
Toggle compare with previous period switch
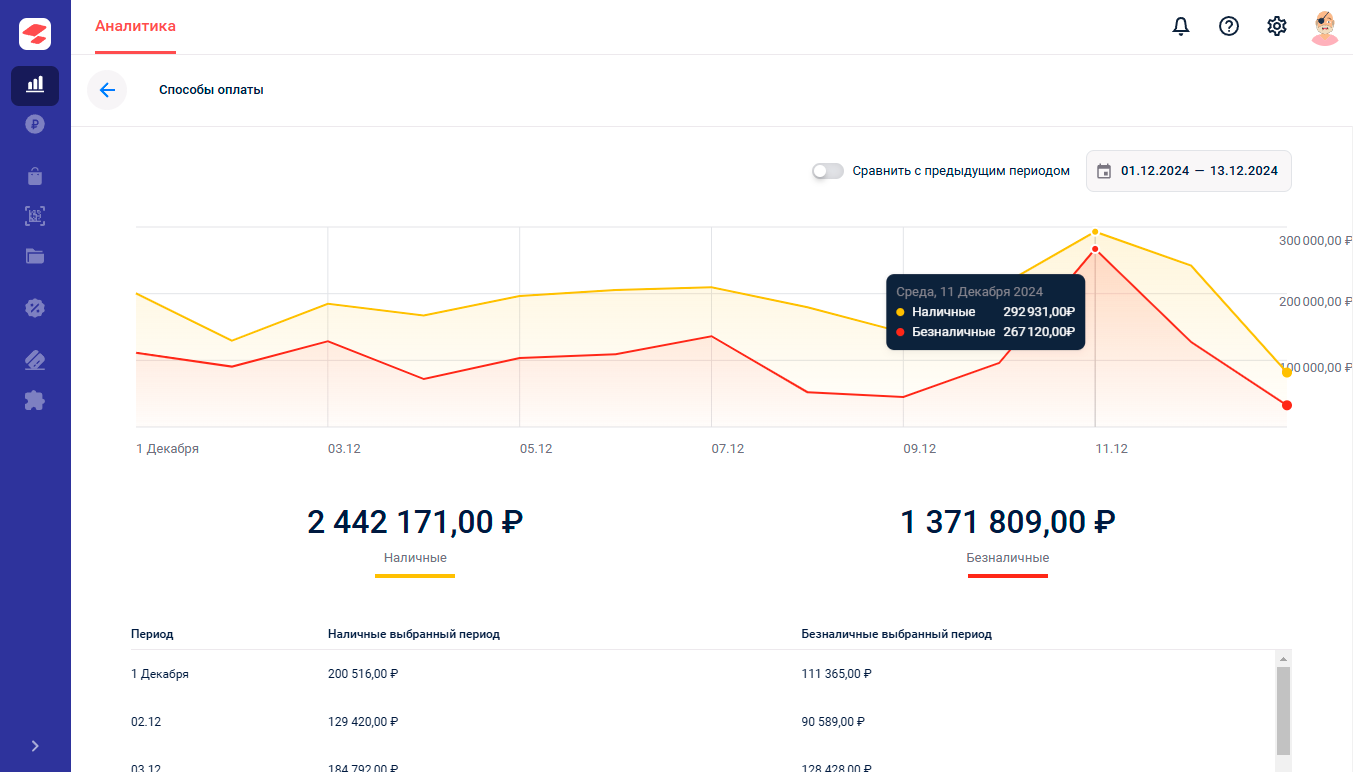[828, 171]
